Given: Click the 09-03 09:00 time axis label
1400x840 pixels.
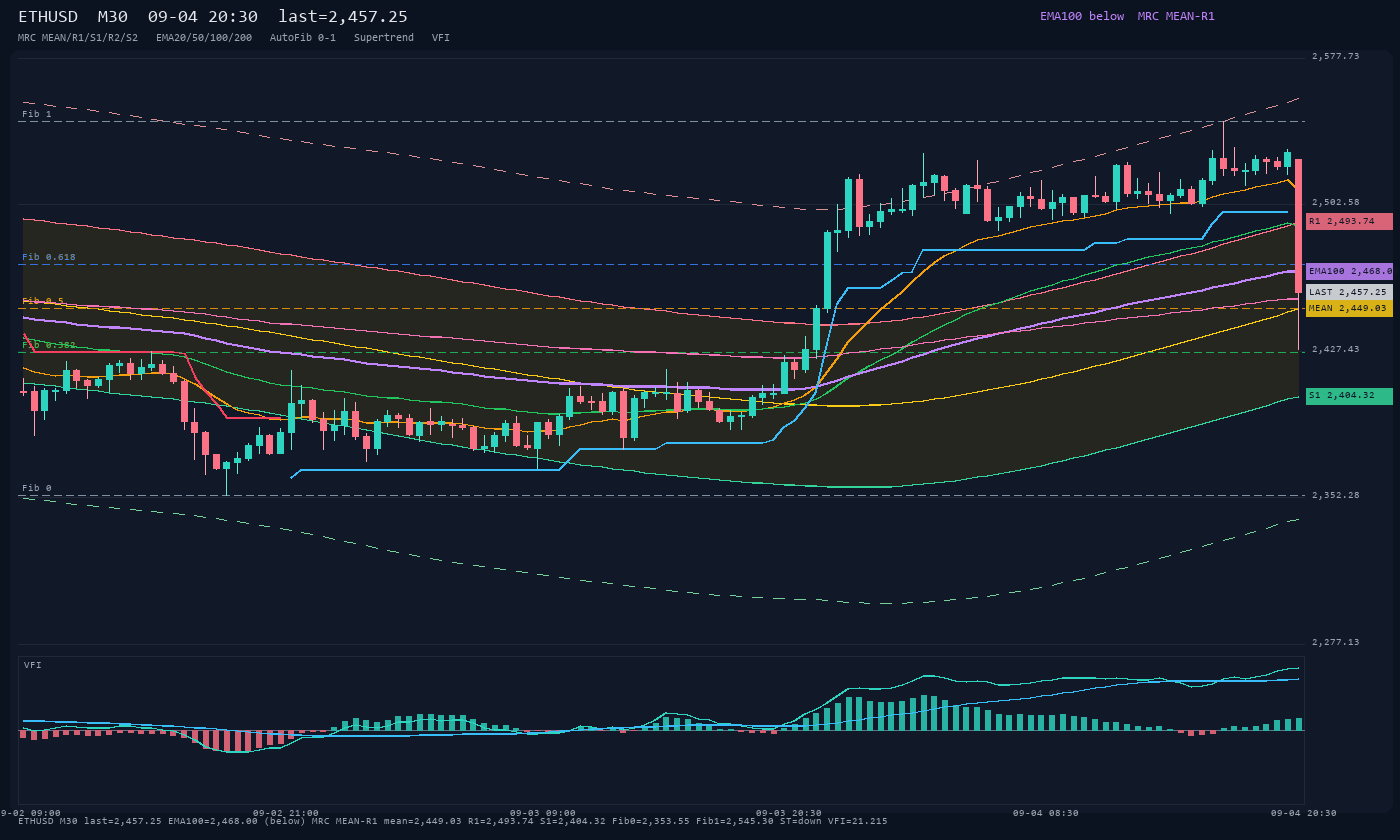Looking at the screenshot, I should (x=543, y=813).
